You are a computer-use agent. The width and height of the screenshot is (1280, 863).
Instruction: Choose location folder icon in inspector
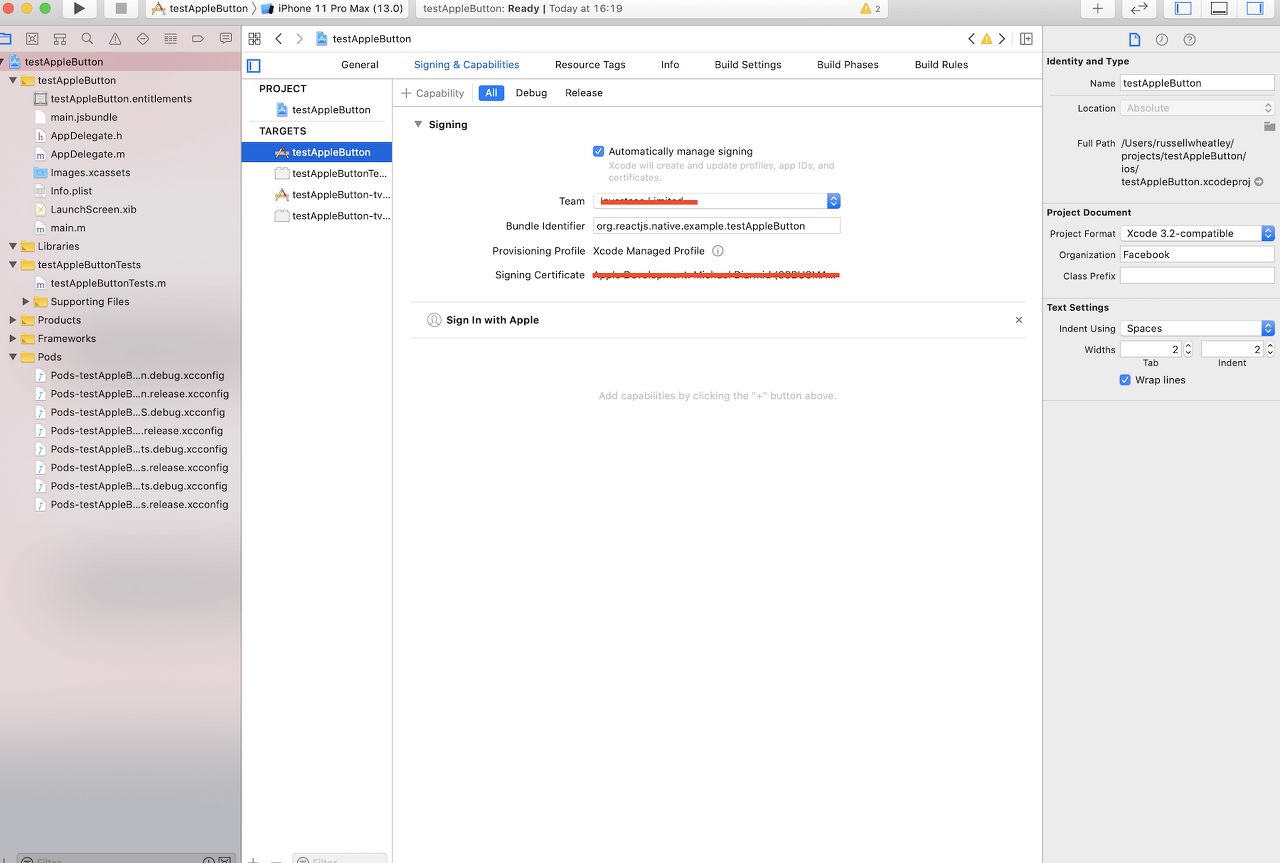click(1269, 127)
